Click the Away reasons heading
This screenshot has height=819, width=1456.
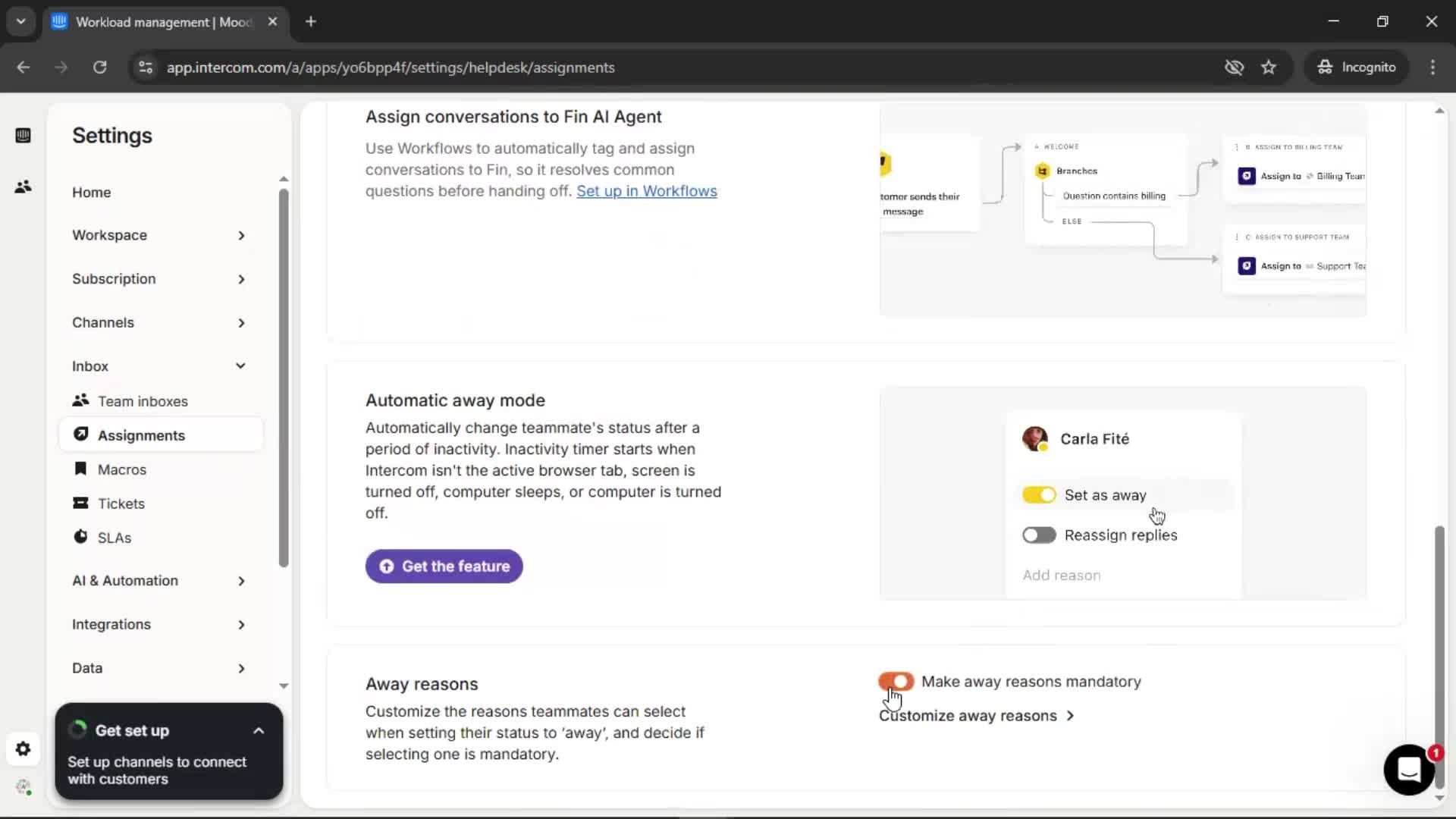click(422, 684)
